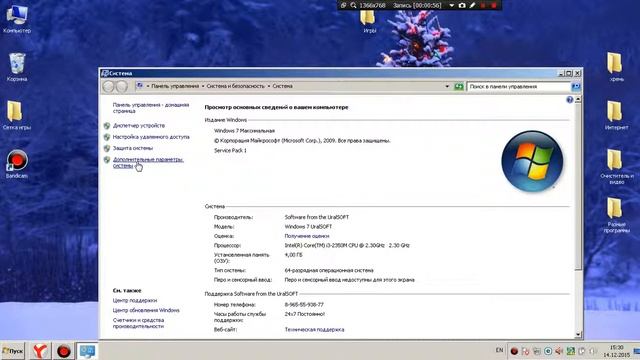Open Центр обновления Windows link
The image size is (640, 360).
(146, 310)
